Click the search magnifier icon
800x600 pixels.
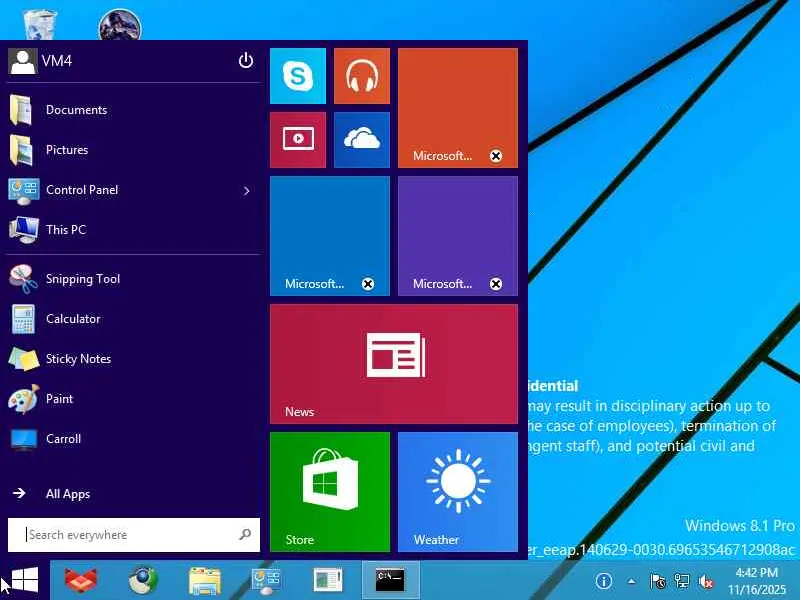point(245,534)
